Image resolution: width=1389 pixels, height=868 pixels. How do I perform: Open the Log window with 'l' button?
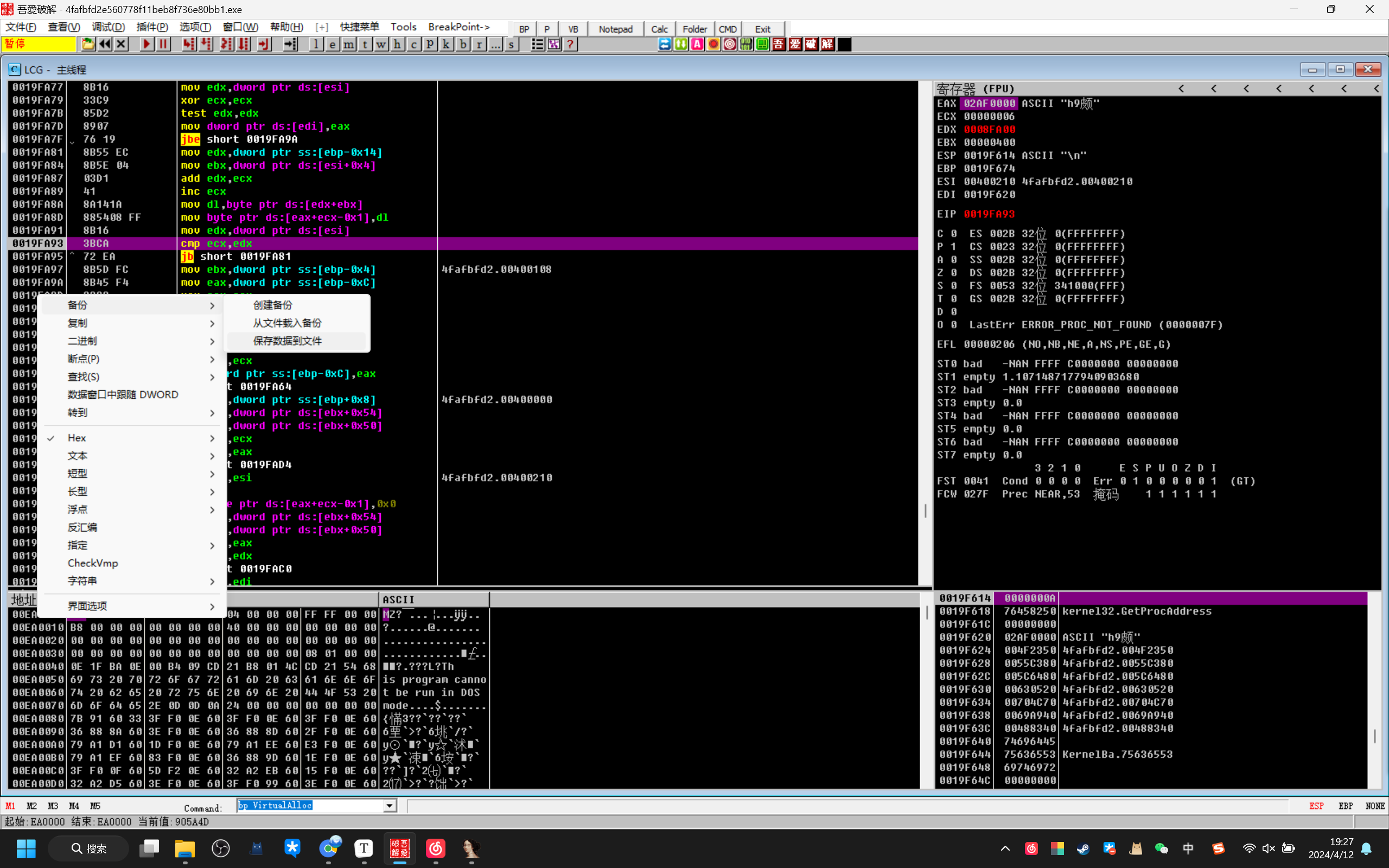(x=316, y=44)
